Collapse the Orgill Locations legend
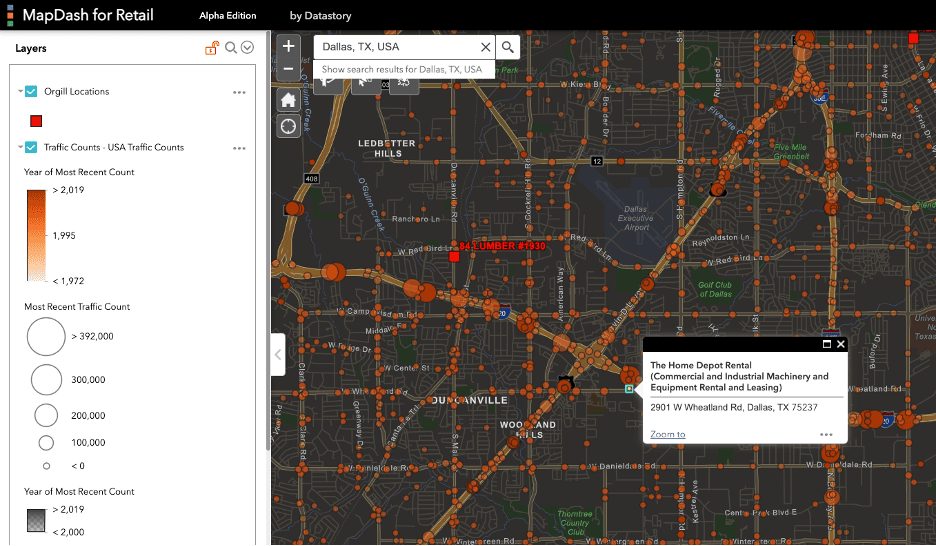The image size is (936, 546). [20, 91]
